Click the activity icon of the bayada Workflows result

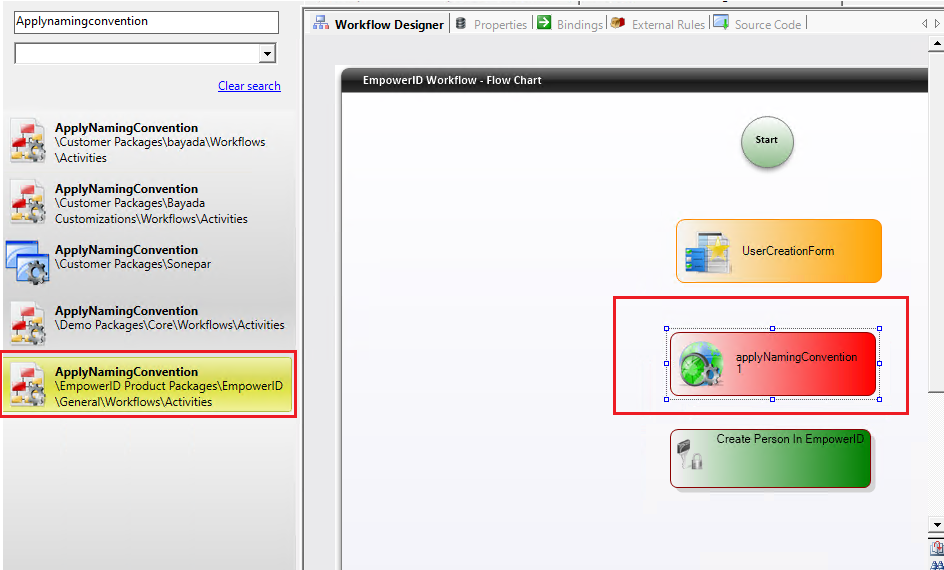[28, 141]
